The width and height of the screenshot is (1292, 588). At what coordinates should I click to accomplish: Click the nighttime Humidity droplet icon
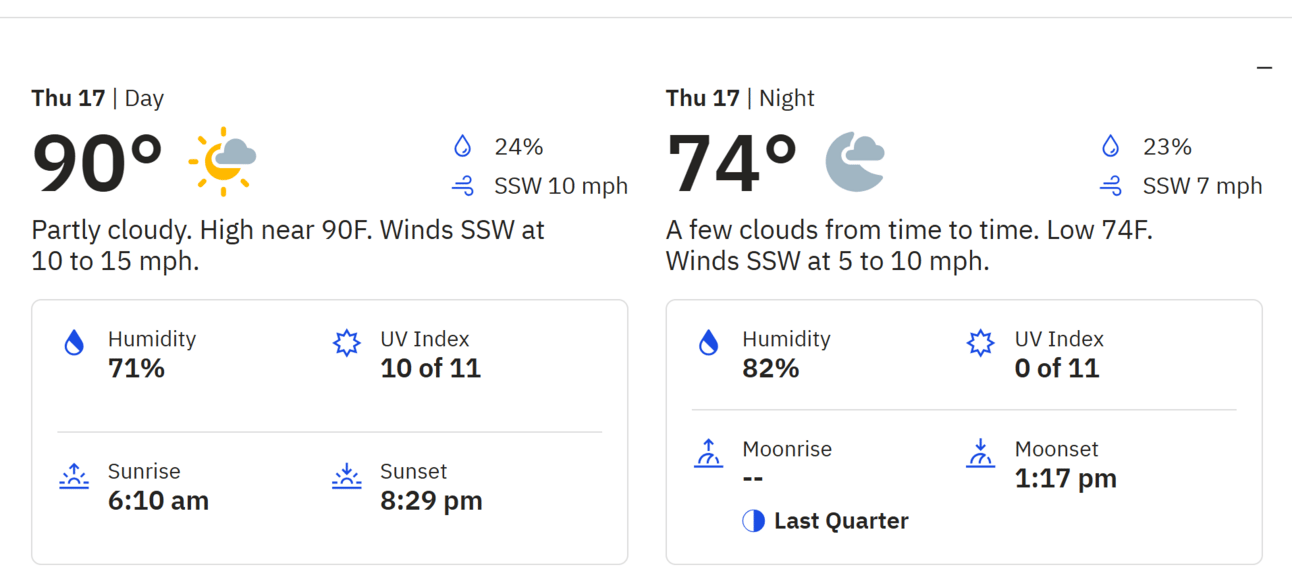coord(708,344)
